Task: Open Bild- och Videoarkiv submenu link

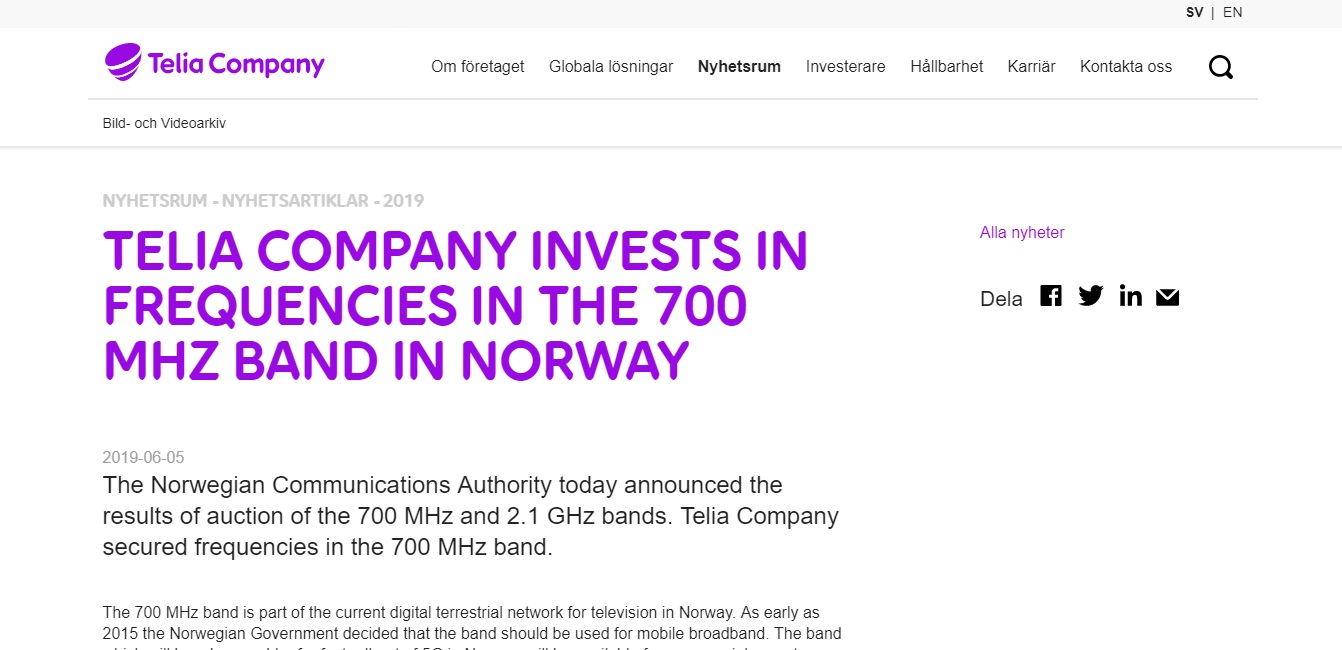Action: click(x=164, y=123)
